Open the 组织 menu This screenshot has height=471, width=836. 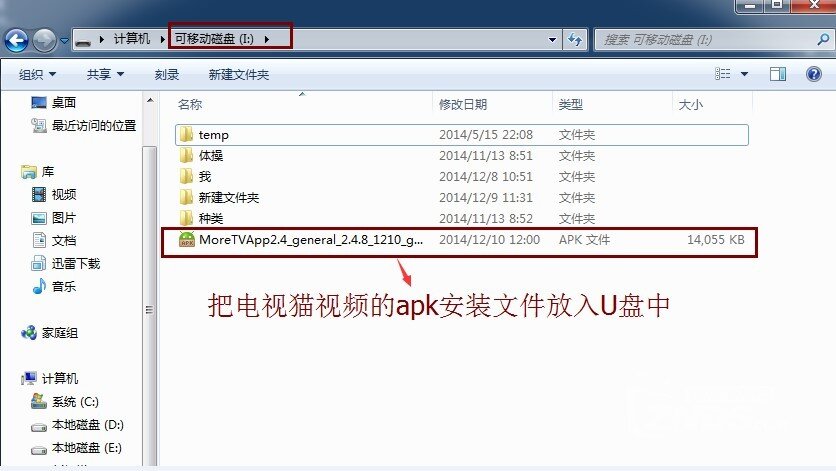(x=37, y=75)
